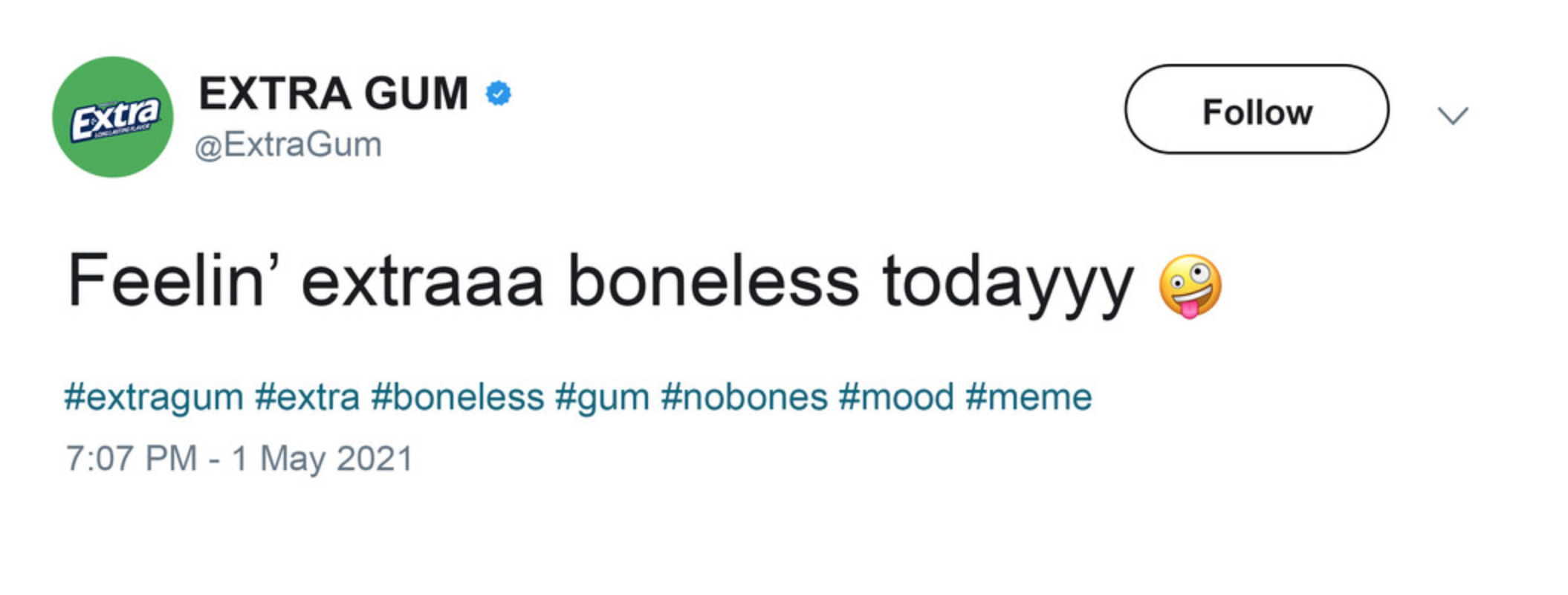Visit the #nobones hashtag
This screenshot has height=595, width=1568.
pyautogui.click(x=744, y=397)
